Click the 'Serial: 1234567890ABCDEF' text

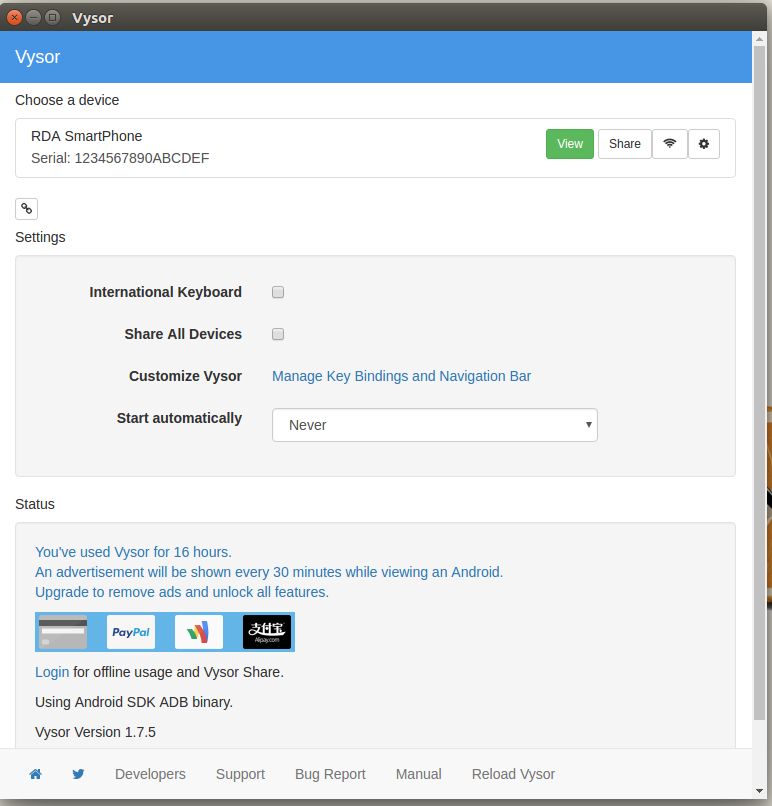click(x=120, y=158)
